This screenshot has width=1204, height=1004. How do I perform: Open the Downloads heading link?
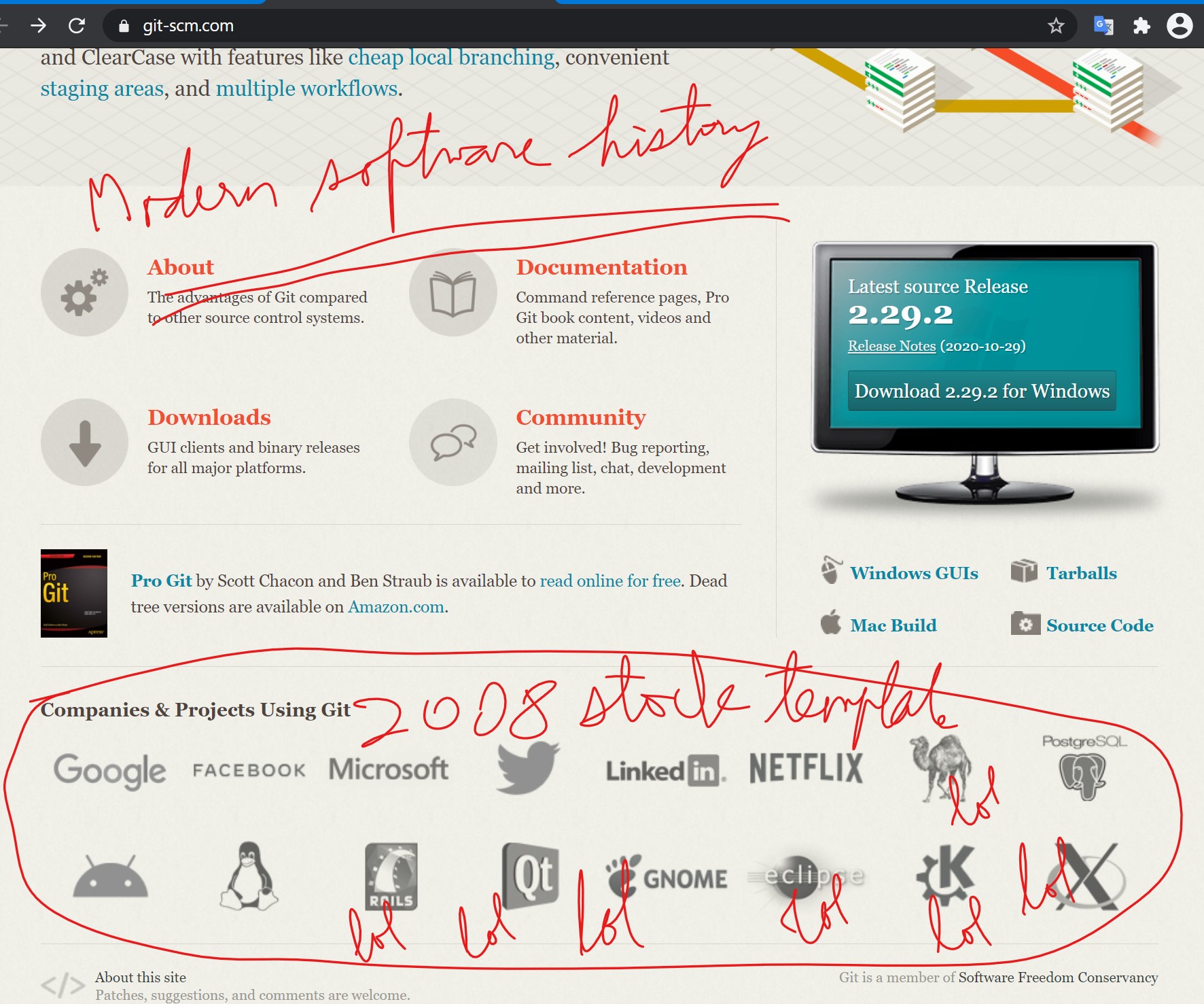(x=209, y=417)
